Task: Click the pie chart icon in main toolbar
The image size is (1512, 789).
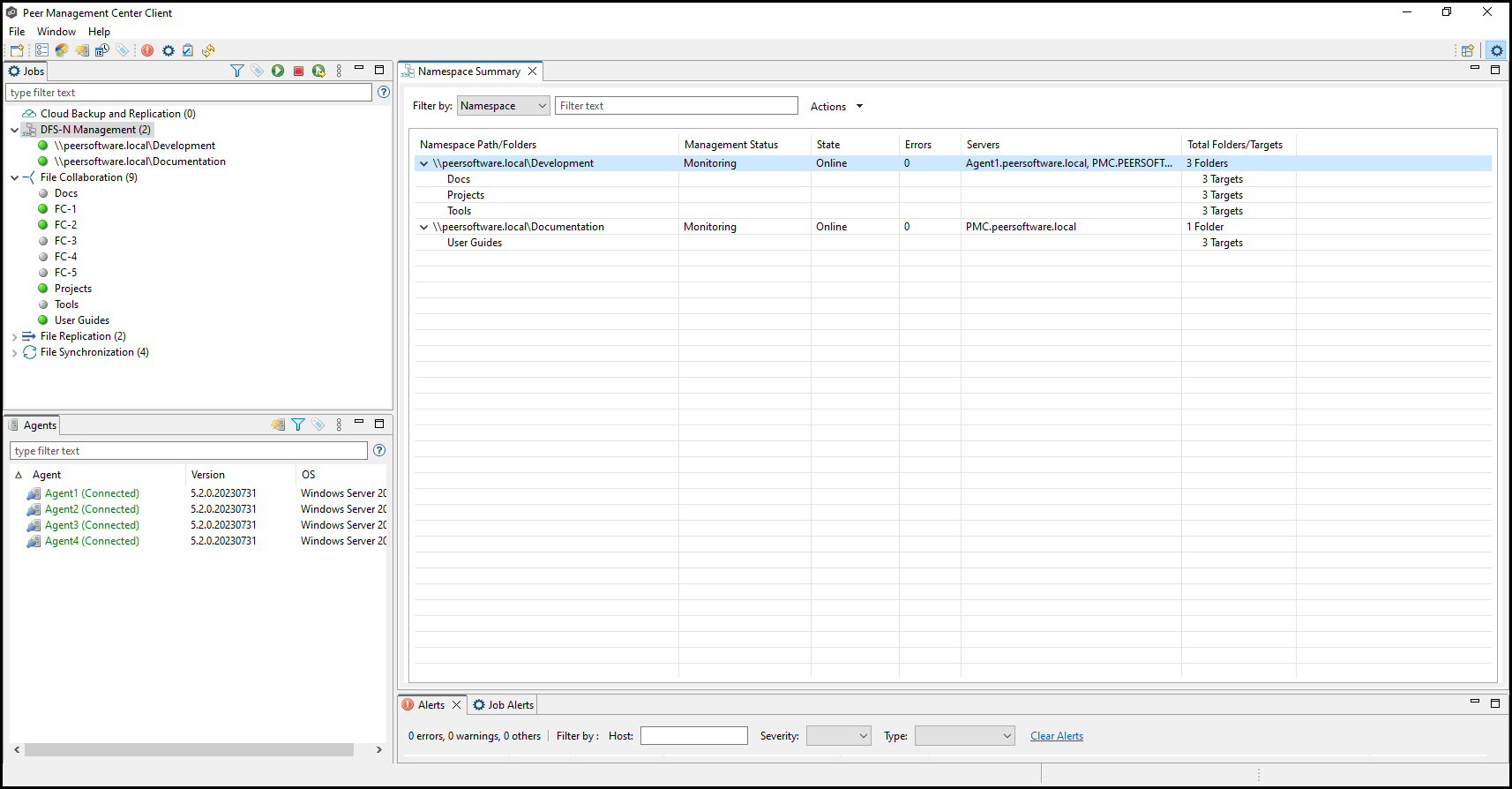Action: 62,50
